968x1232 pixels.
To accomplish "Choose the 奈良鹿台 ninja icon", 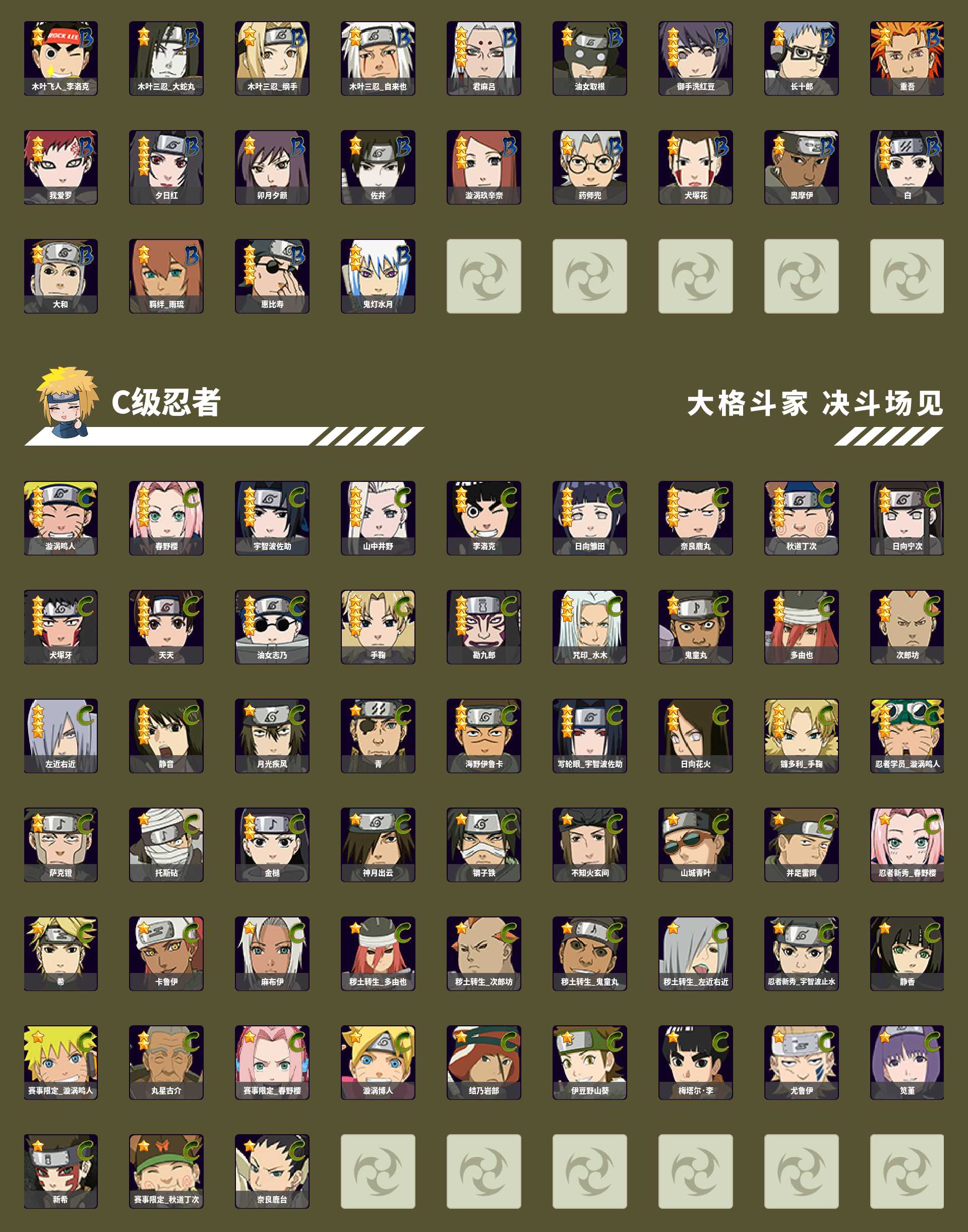I will pyautogui.click(x=272, y=1172).
